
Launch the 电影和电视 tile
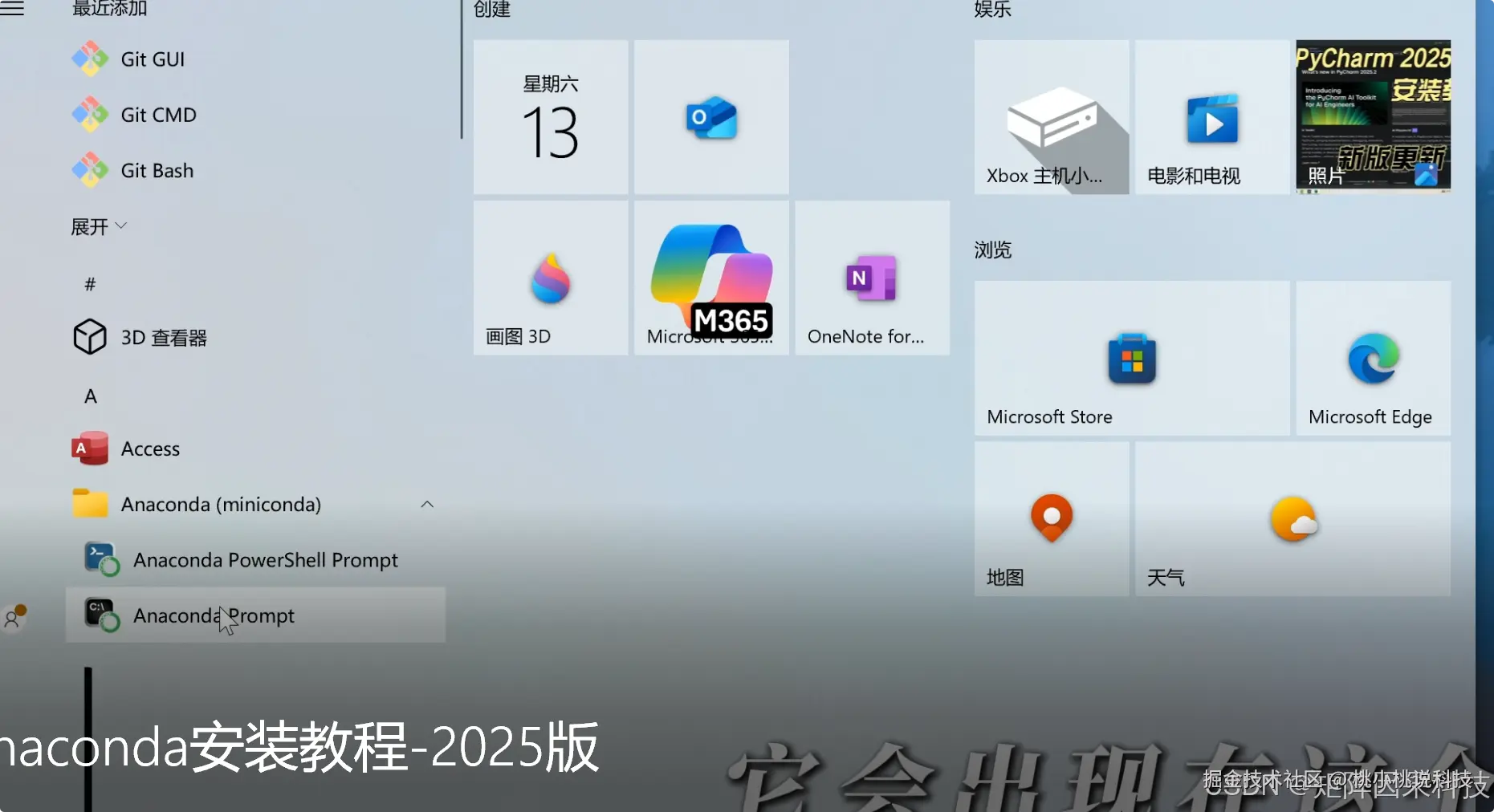(1212, 117)
